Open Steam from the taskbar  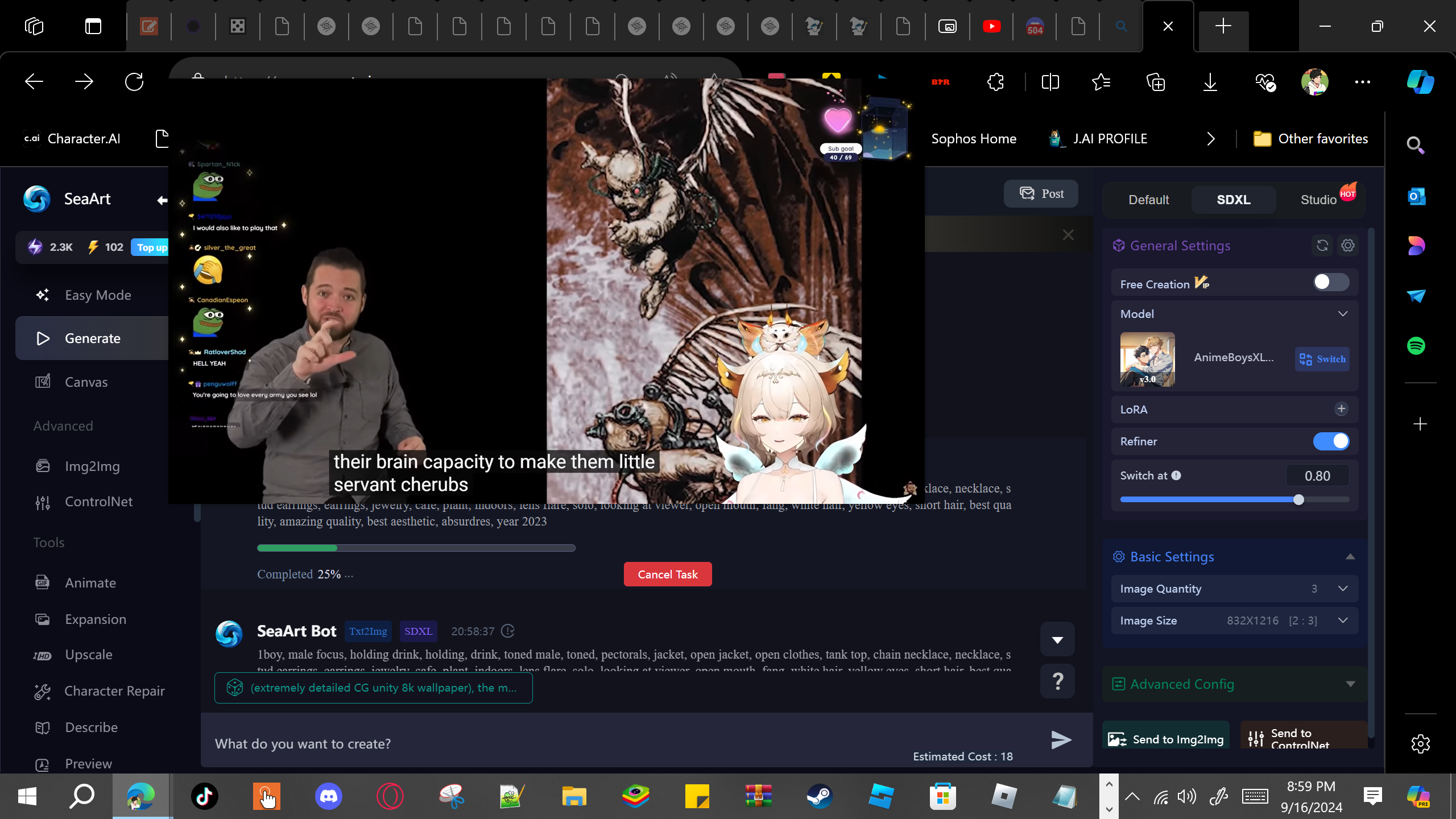coord(820,796)
